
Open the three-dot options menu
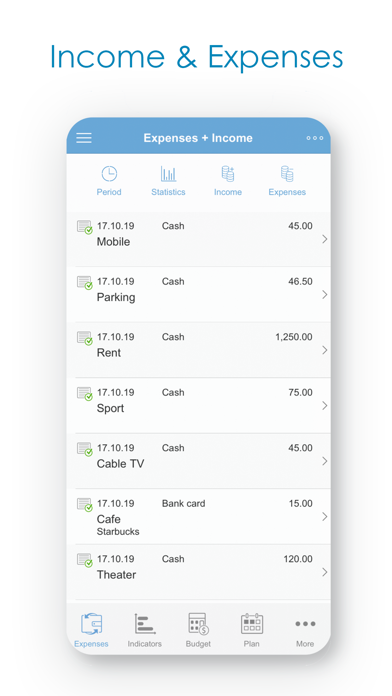[315, 138]
